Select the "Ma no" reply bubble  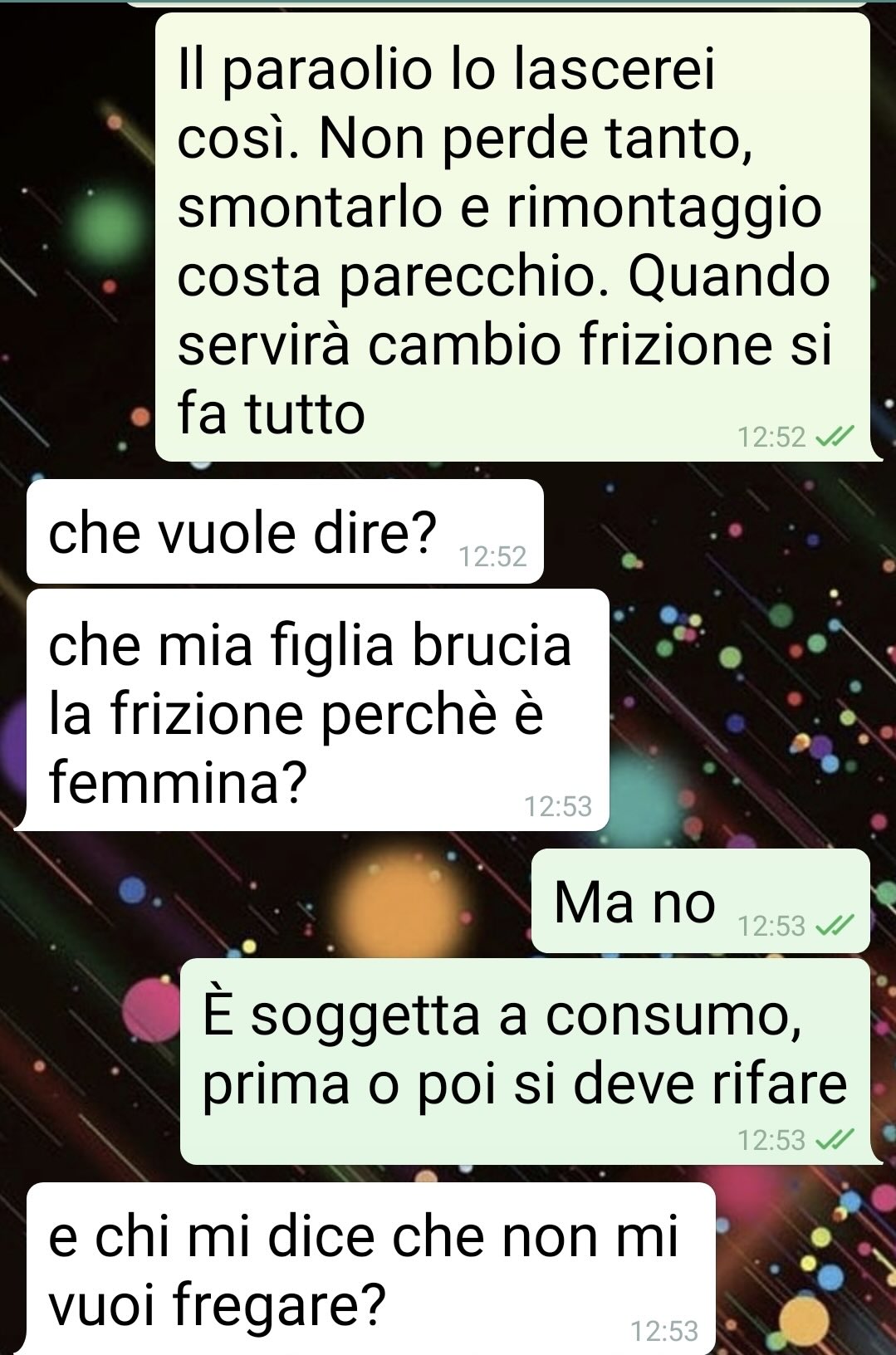click(x=700, y=901)
